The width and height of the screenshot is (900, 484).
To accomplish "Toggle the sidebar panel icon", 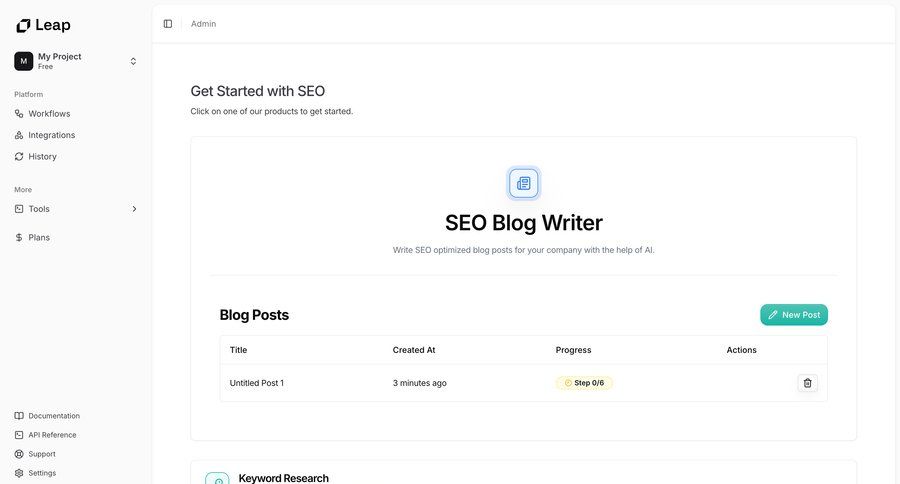I will pyautogui.click(x=168, y=24).
